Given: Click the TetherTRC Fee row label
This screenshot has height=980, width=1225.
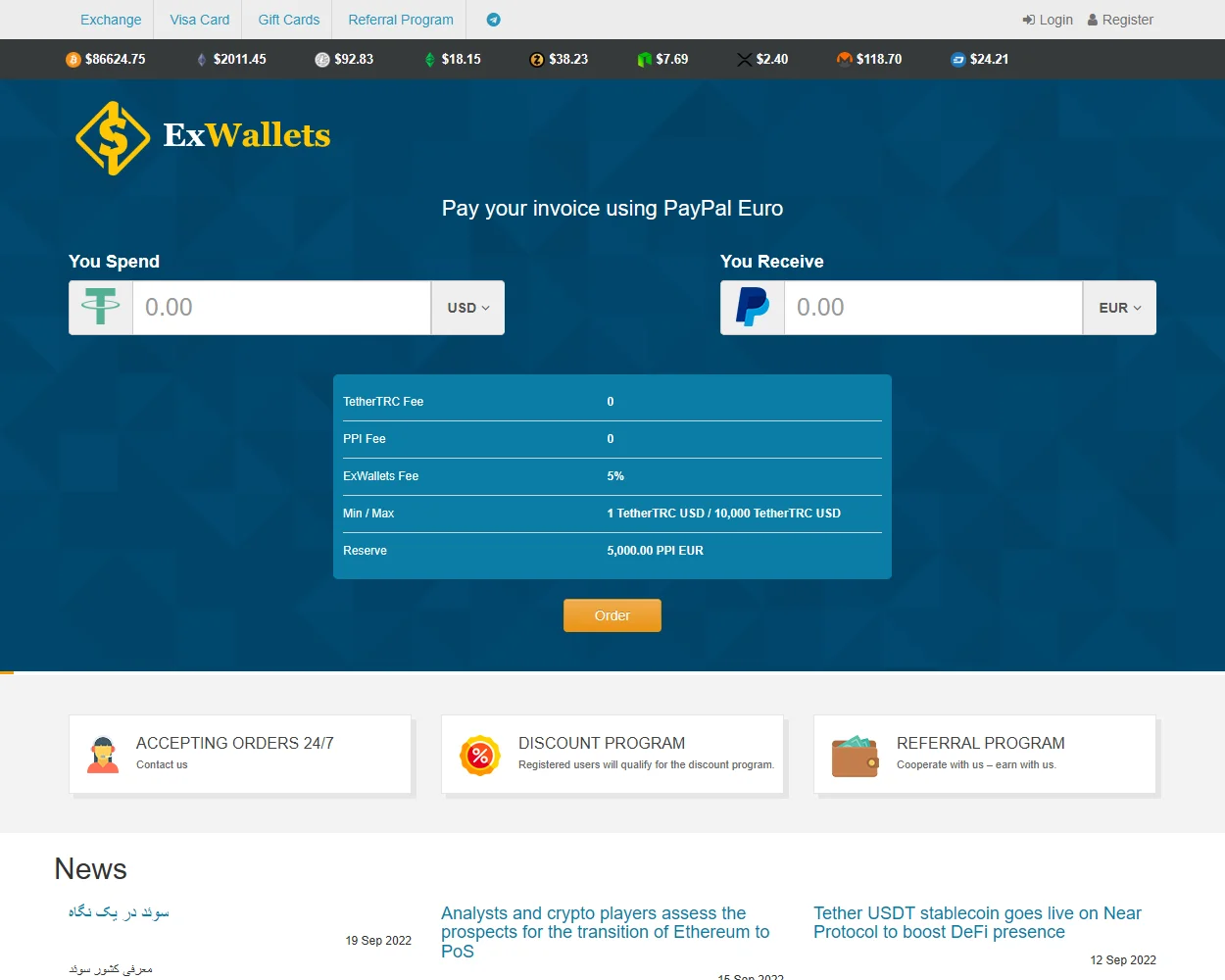Looking at the screenshot, I should tap(383, 402).
